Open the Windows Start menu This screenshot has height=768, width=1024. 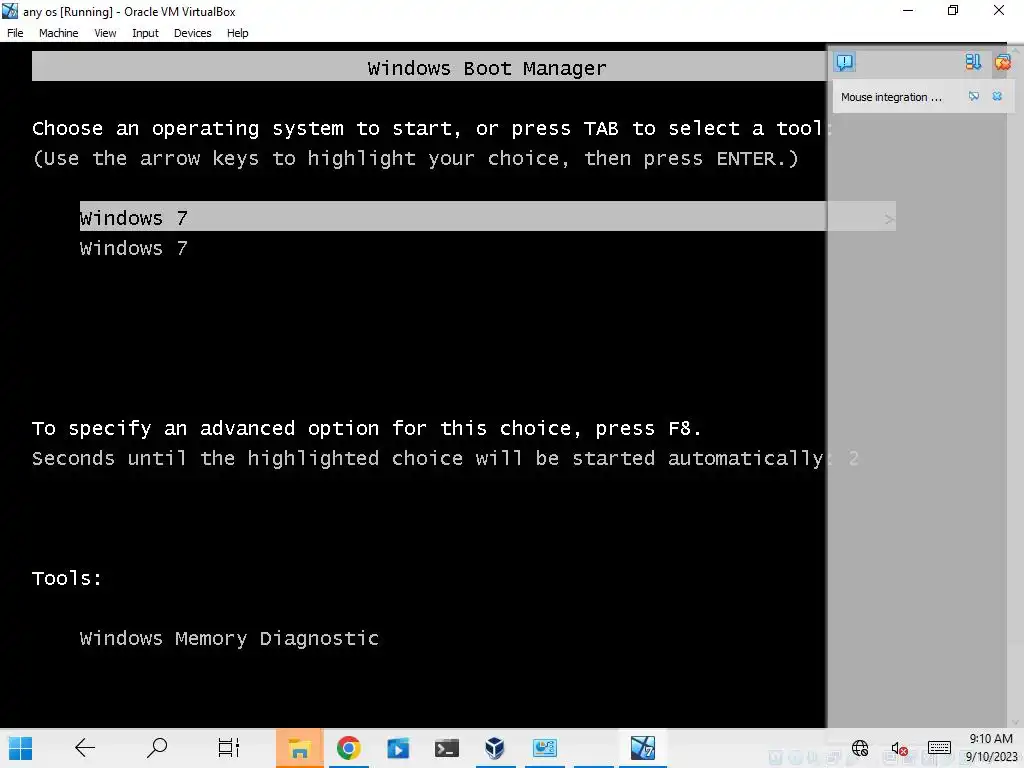tap(20, 748)
